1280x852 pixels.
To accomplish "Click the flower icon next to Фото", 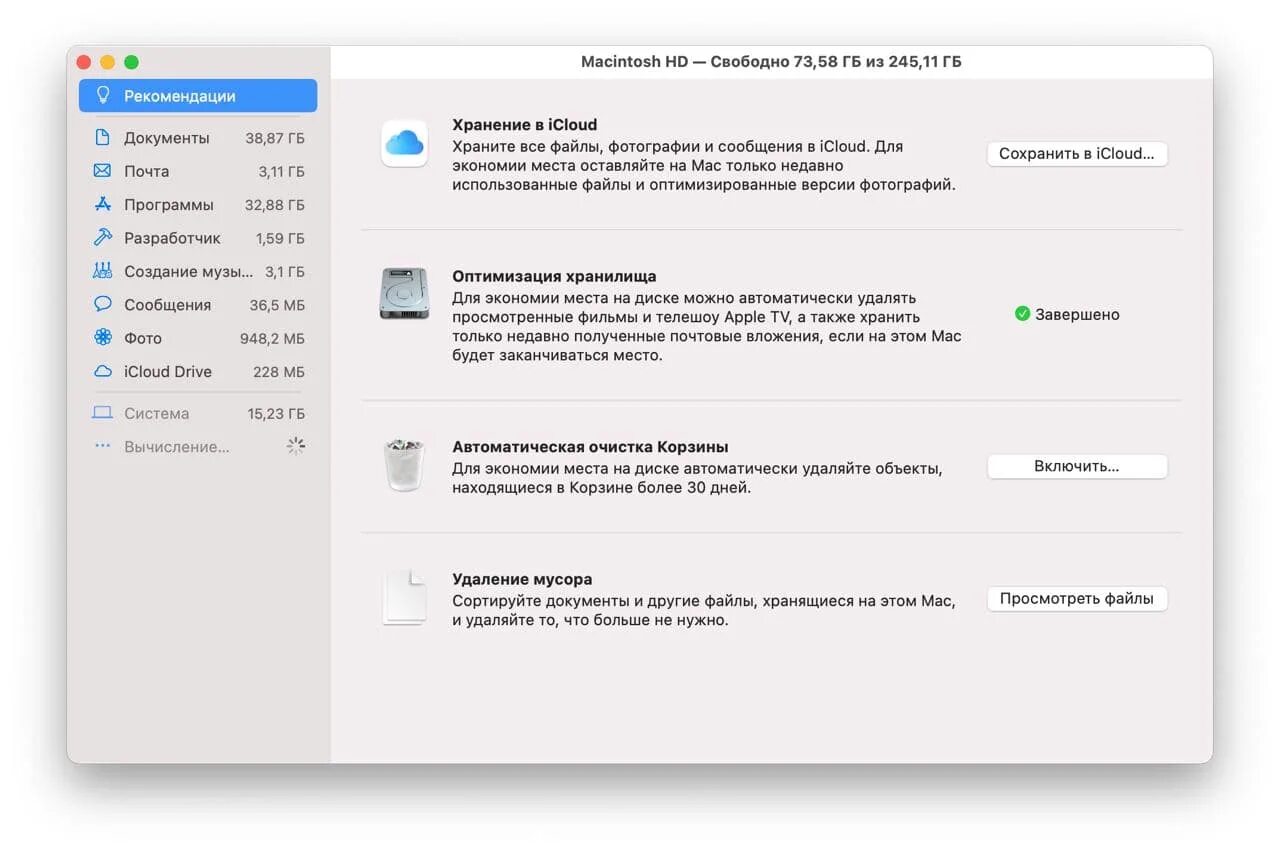I will (102, 338).
